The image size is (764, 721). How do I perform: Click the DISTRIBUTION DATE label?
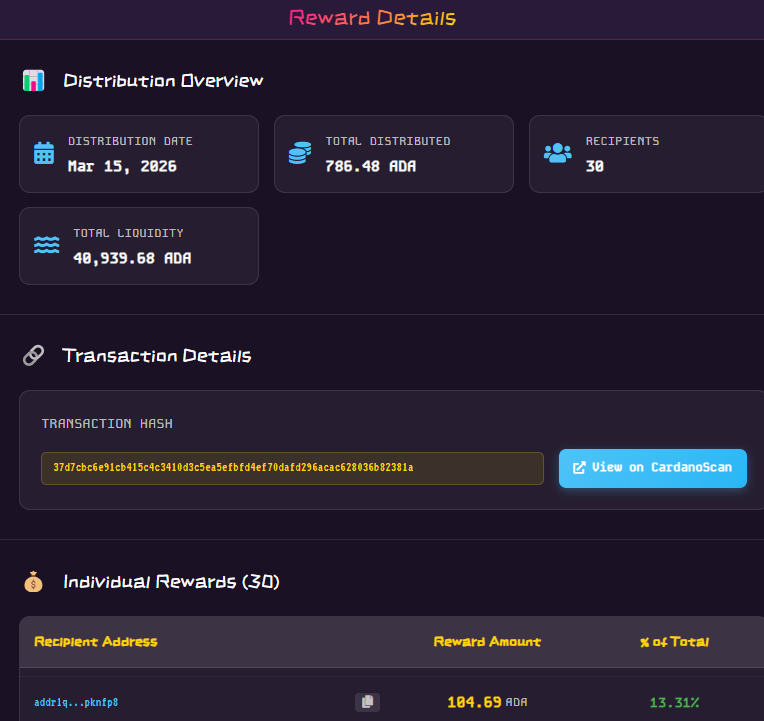[x=130, y=141]
